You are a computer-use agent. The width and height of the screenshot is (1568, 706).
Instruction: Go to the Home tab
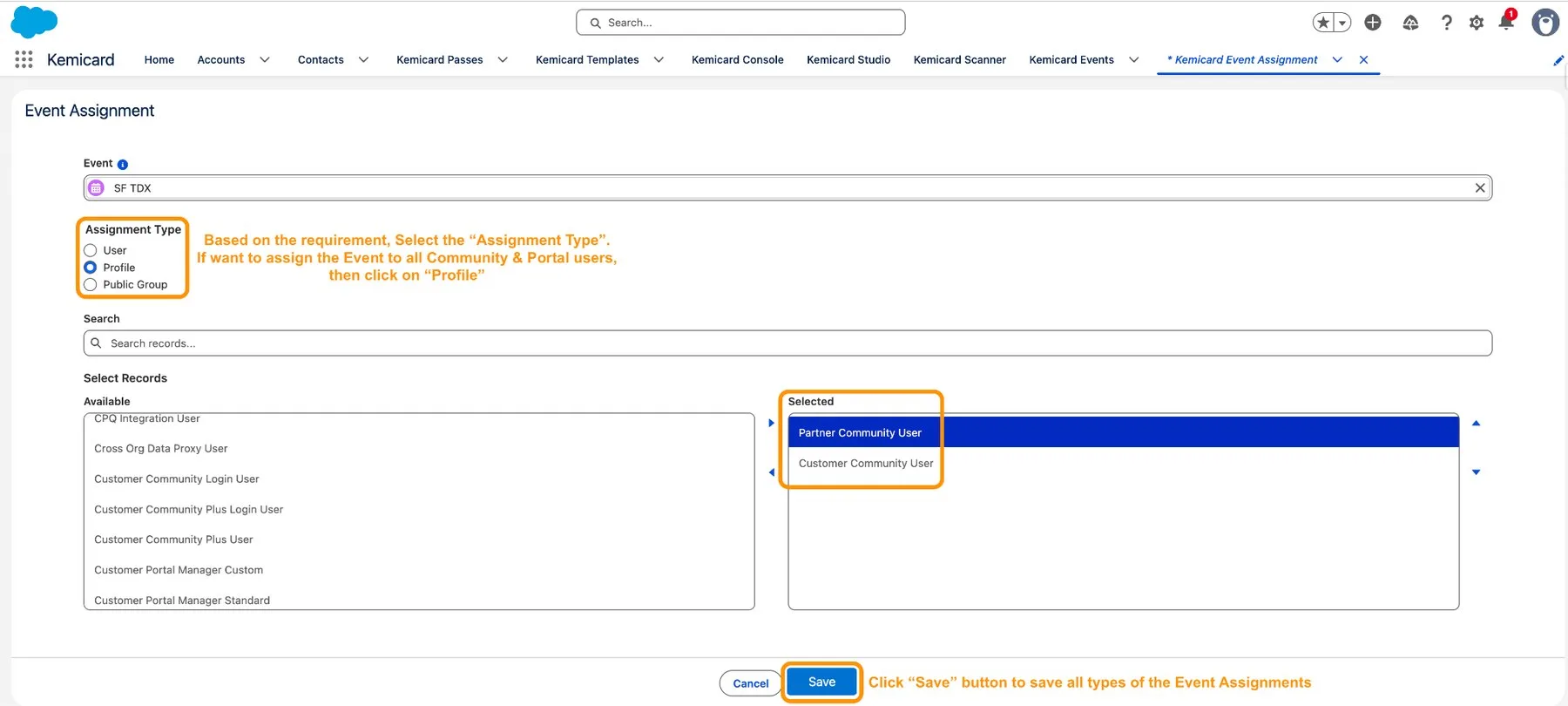click(x=159, y=59)
